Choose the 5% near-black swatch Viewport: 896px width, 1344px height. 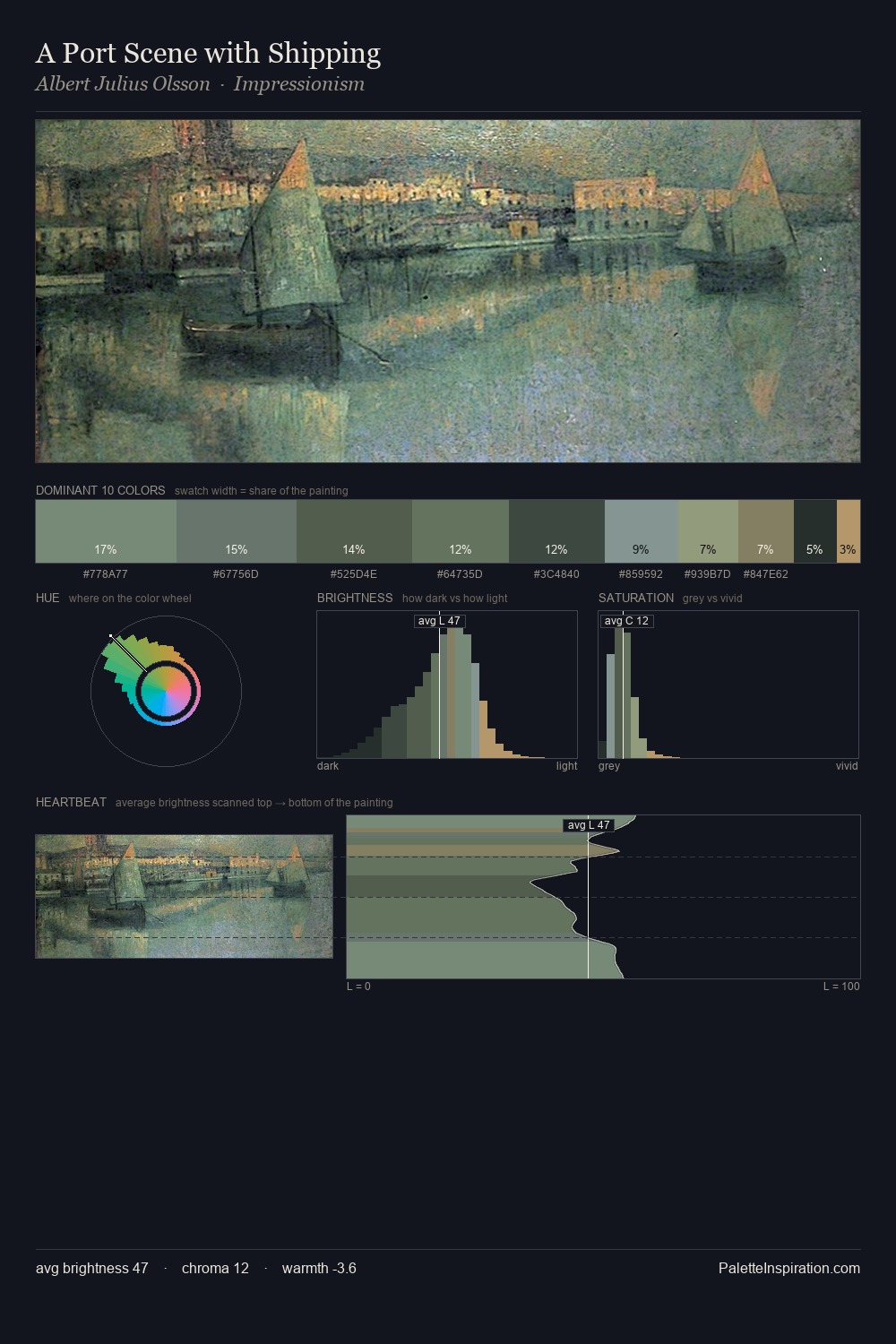[x=814, y=531]
